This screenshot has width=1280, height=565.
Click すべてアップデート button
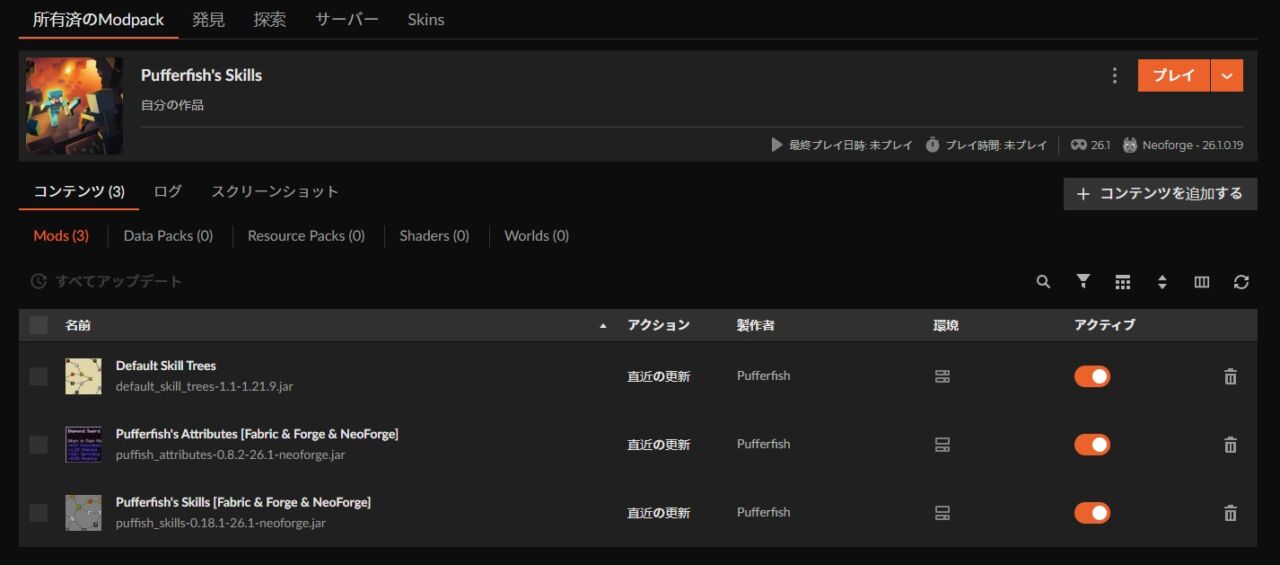point(106,282)
